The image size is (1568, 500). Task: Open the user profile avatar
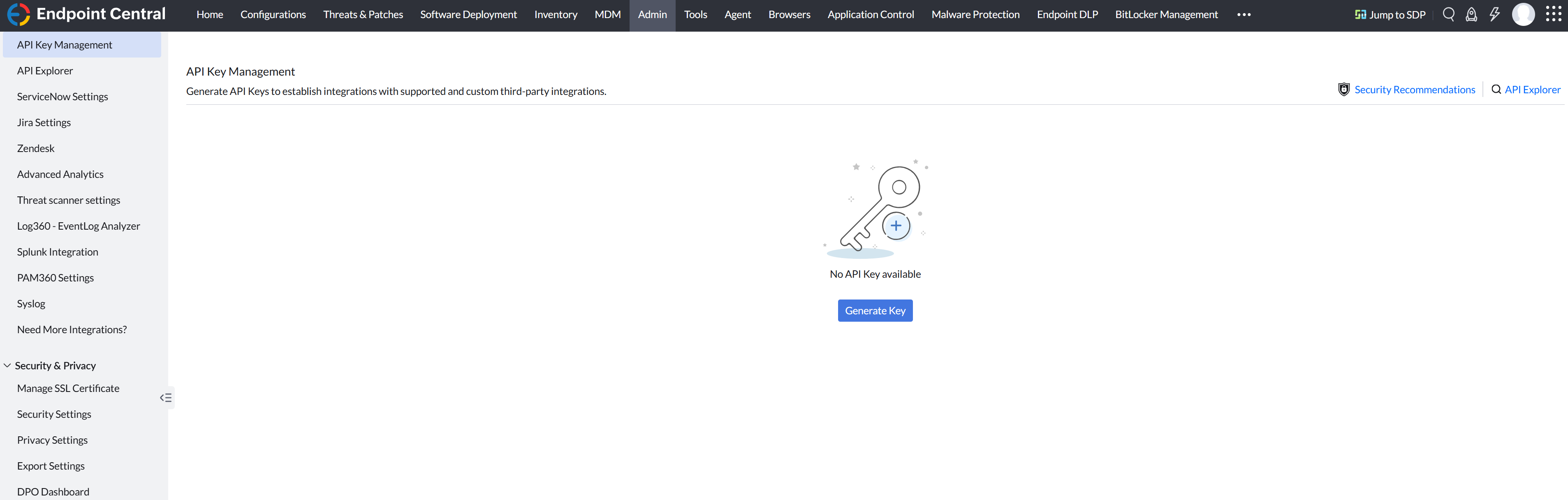pyautogui.click(x=1523, y=15)
